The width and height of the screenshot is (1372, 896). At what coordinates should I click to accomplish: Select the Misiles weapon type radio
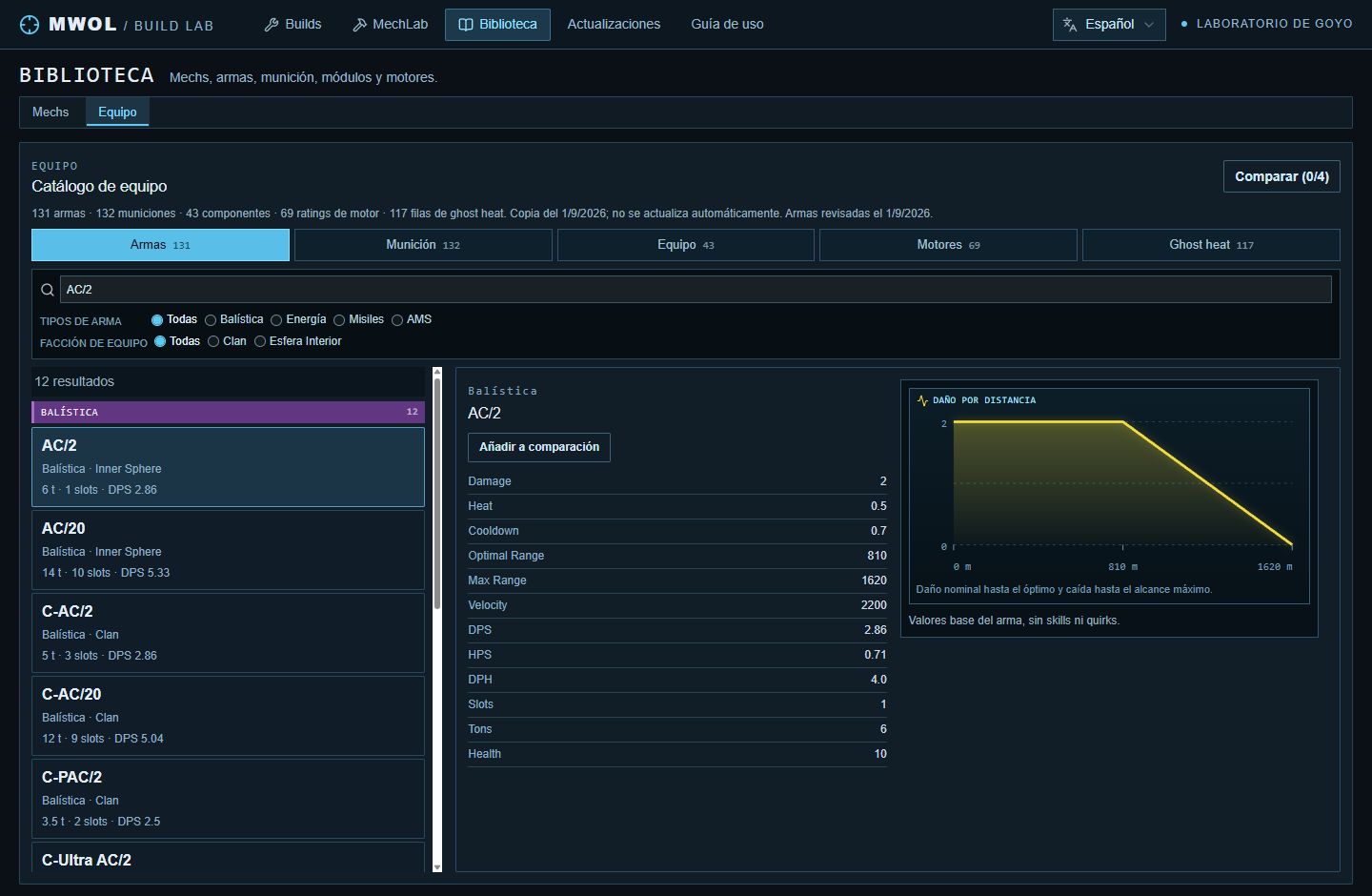(x=339, y=320)
